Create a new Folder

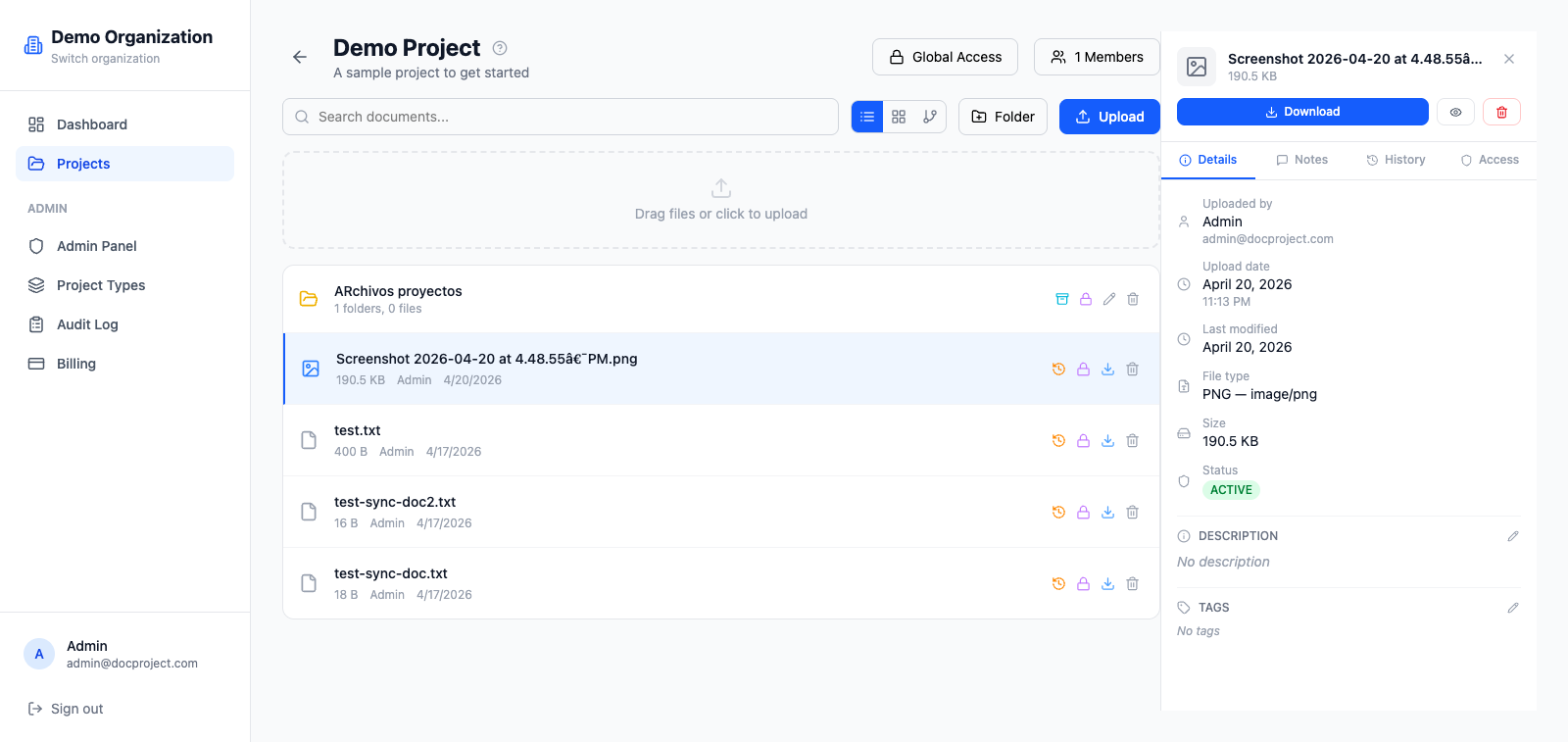point(1003,117)
